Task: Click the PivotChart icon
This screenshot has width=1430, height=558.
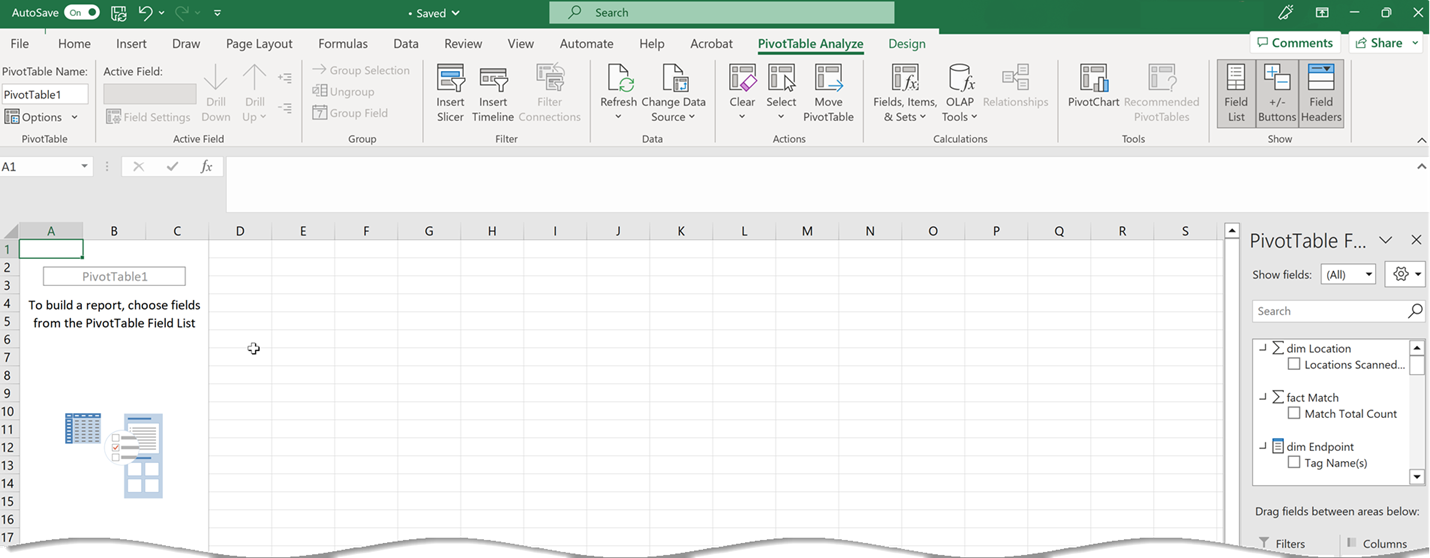Action: pos(1093,80)
